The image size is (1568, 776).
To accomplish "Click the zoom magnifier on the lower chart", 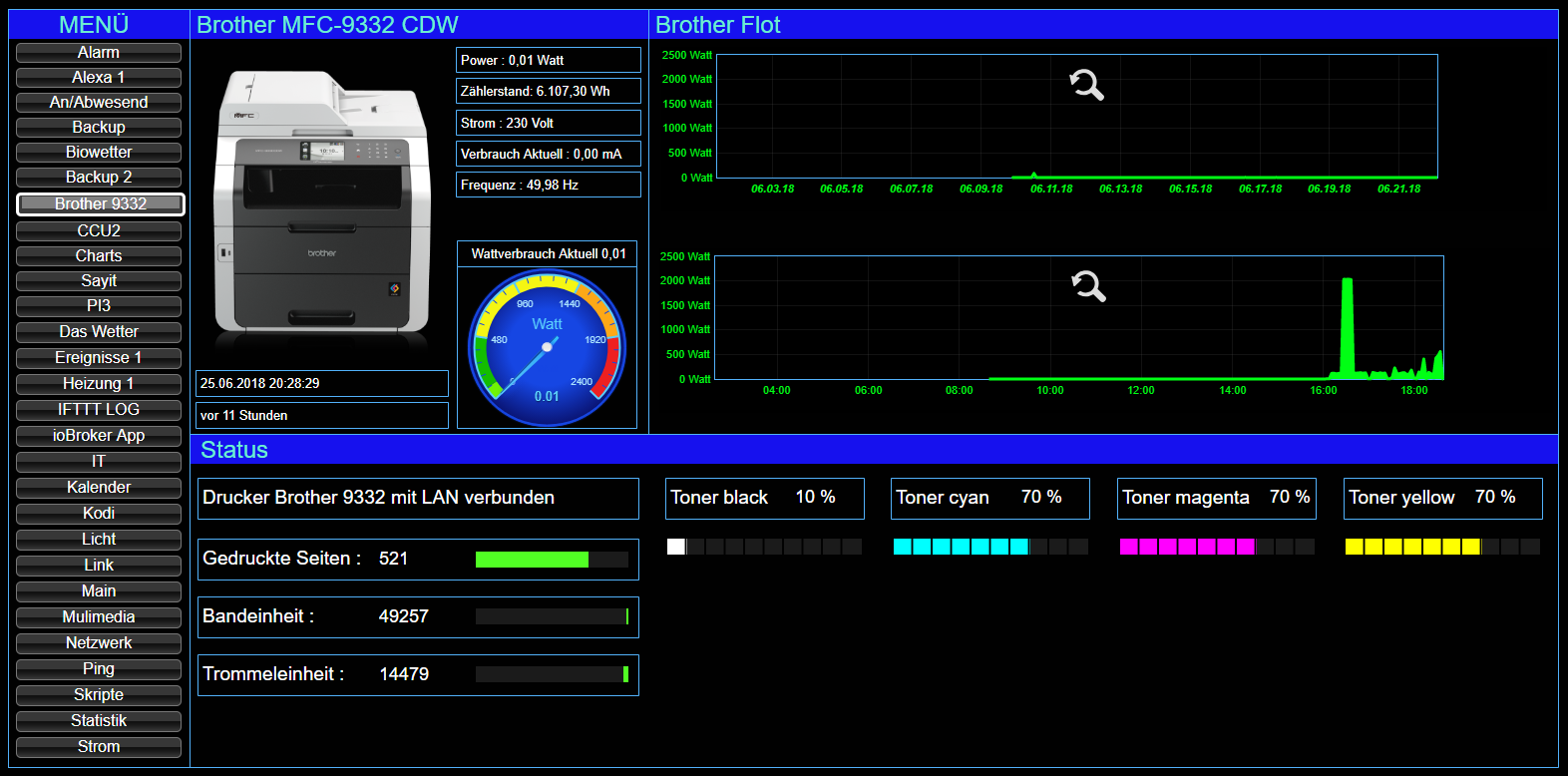I will 1088,286.
